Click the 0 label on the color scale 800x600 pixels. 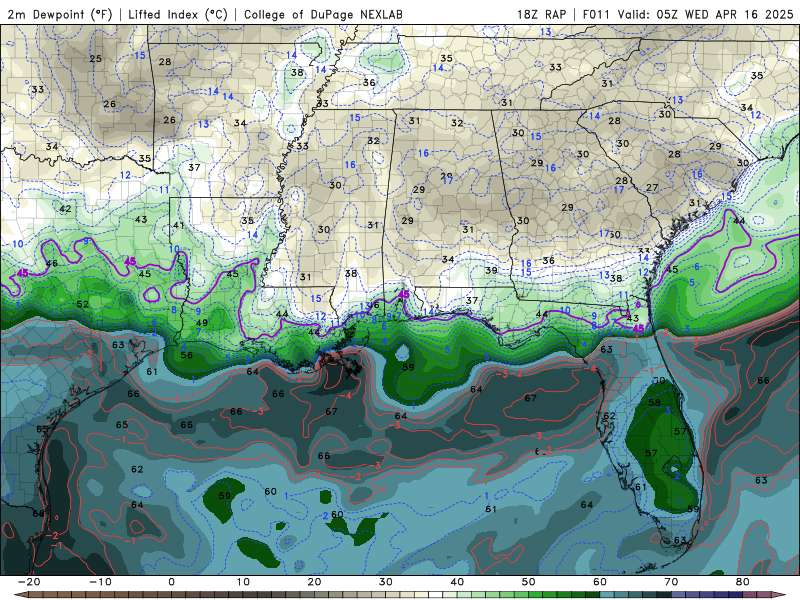(171, 582)
